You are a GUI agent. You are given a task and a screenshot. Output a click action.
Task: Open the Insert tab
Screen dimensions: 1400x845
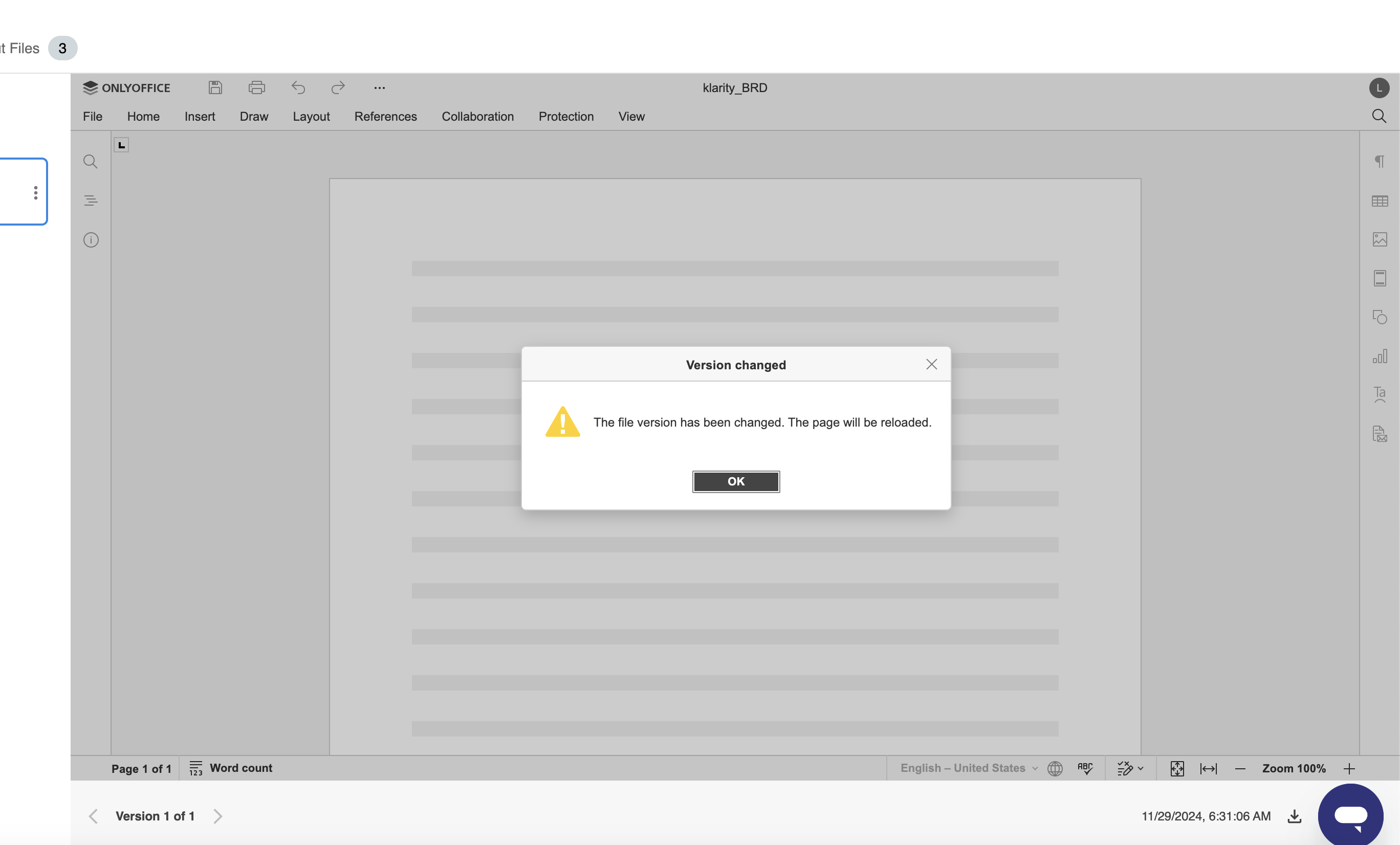pyautogui.click(x=200, y=117)
